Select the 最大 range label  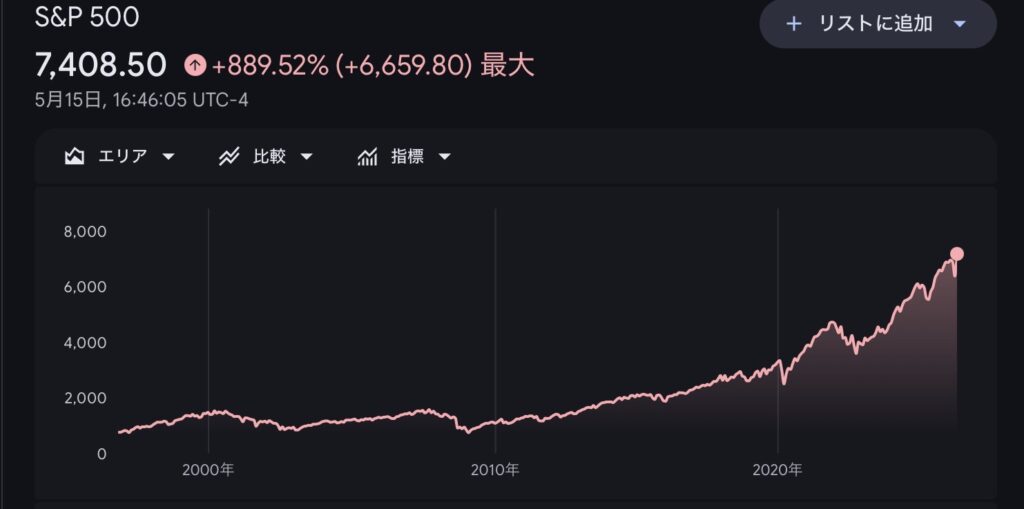(x=507, y=65)
